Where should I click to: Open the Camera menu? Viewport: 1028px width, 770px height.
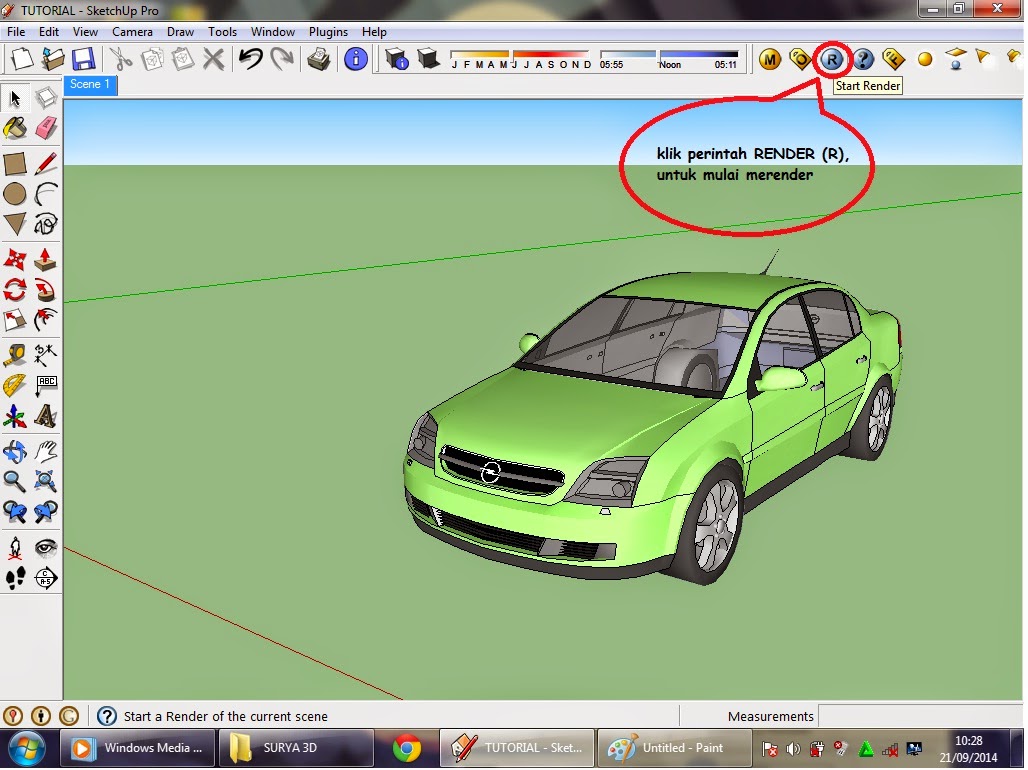pyautogui.click(x=132, y=31)
